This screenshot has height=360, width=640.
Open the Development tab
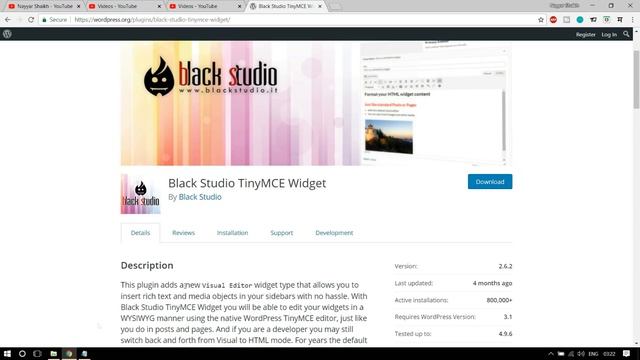pyautogui.click(x=334, y=233)
